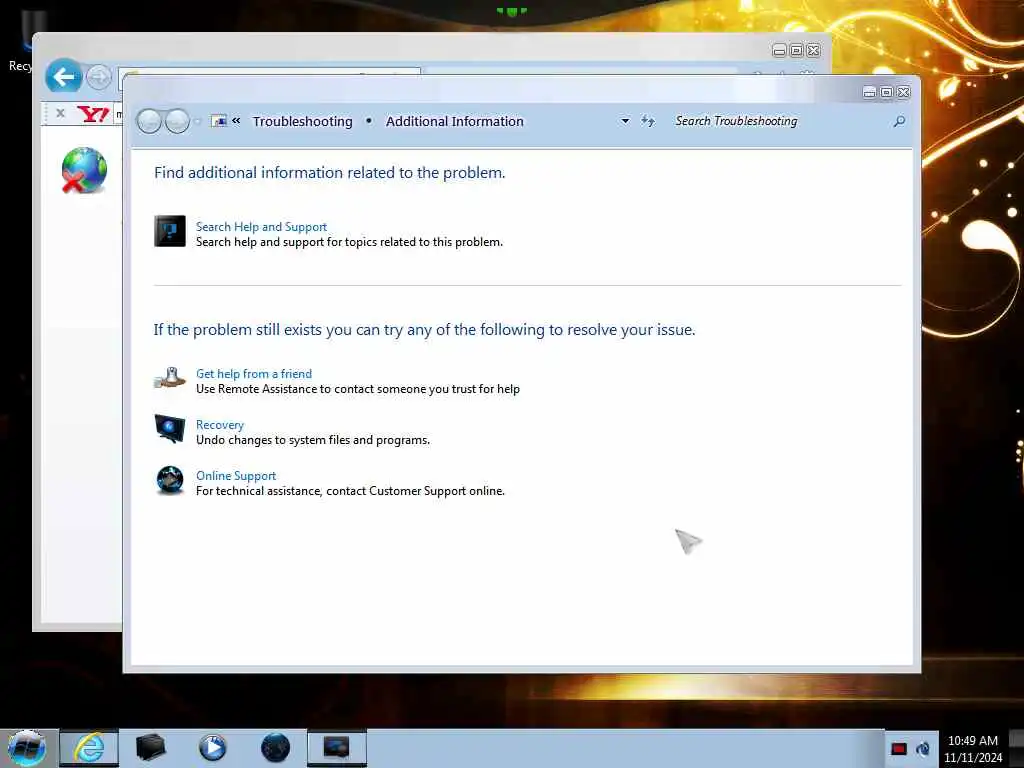The width and height of the screenshot is (1024, 768).
Task: Click the search magnifier icon
Action: [x=899, y=121]
